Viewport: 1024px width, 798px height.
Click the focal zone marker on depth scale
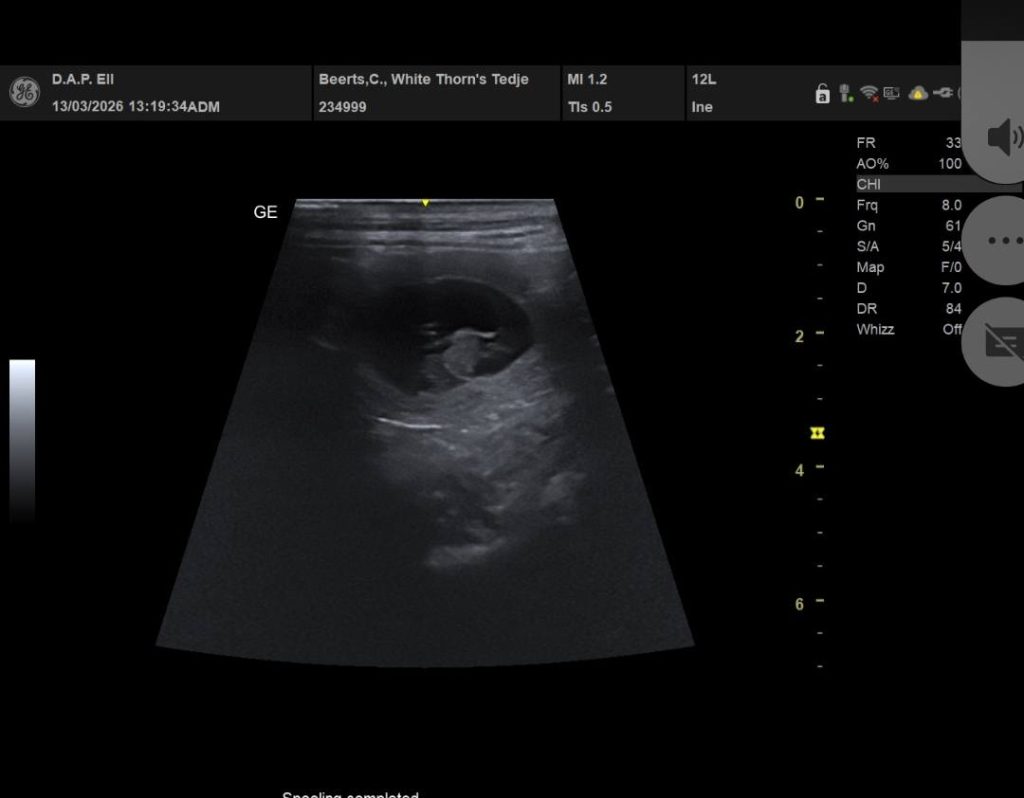[818, 433]
